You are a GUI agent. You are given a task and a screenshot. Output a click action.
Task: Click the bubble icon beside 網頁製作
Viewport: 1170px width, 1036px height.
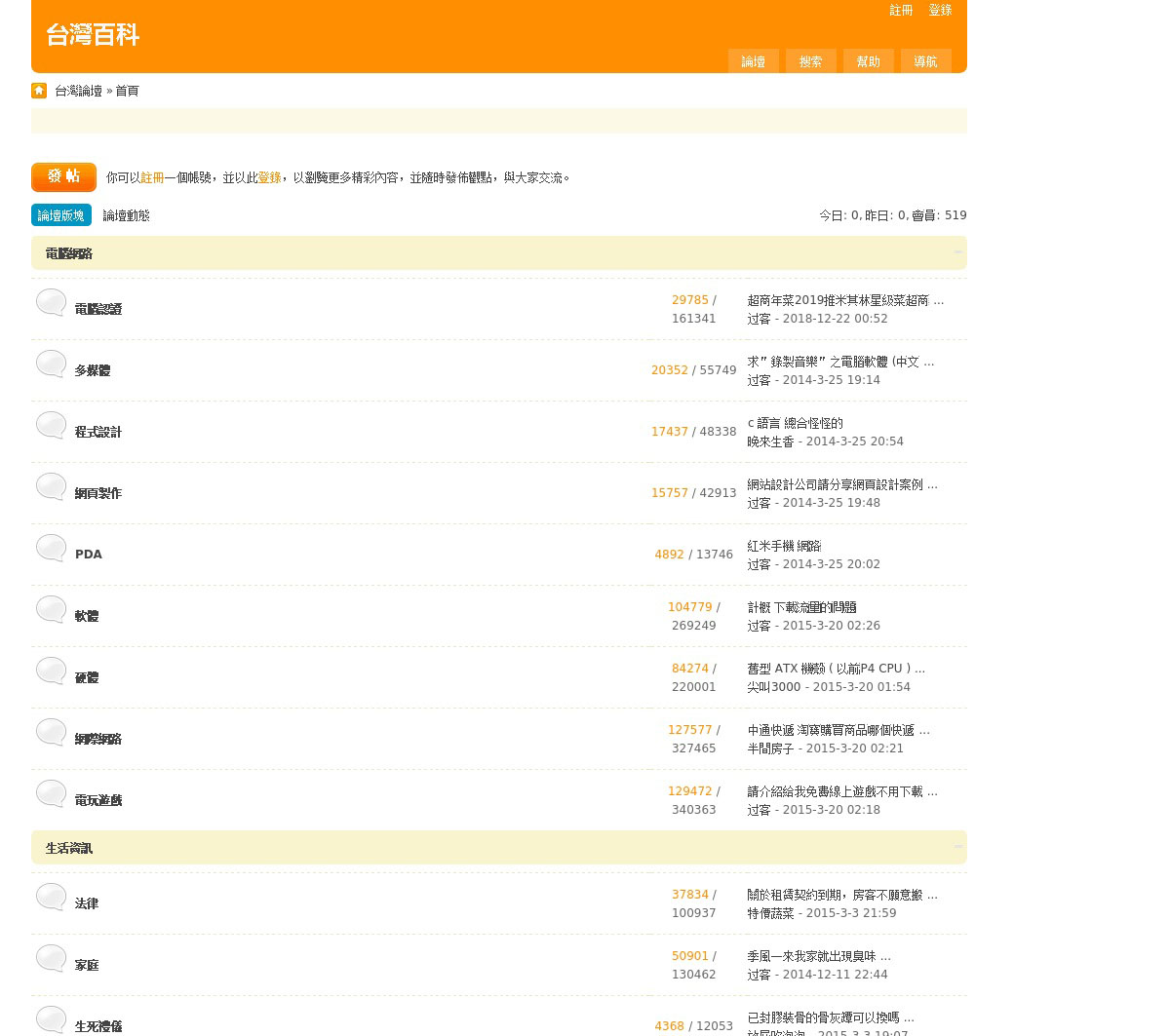point(51,487)
